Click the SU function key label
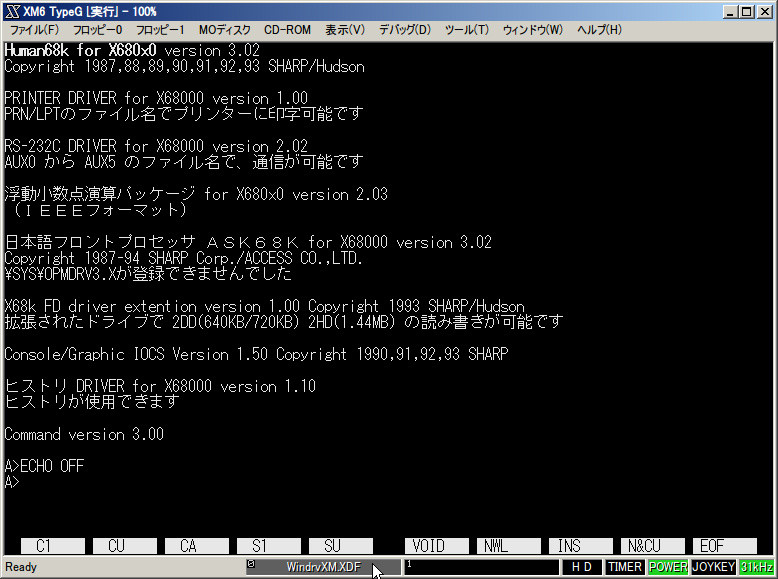Image resolution: width=778 pixels, height=579 pixels. coord(340,546)
